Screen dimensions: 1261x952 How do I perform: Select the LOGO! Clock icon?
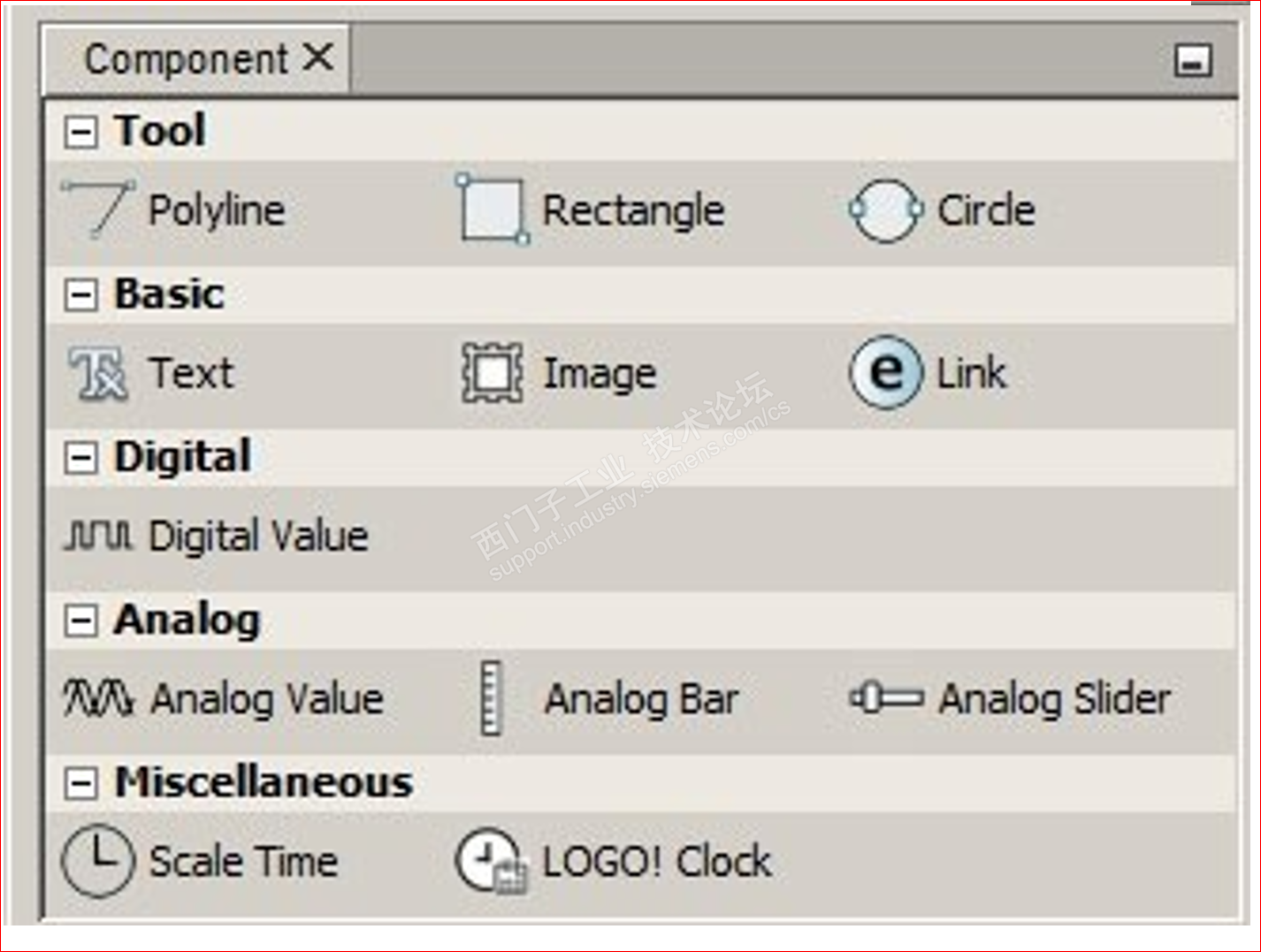[492, 861]
